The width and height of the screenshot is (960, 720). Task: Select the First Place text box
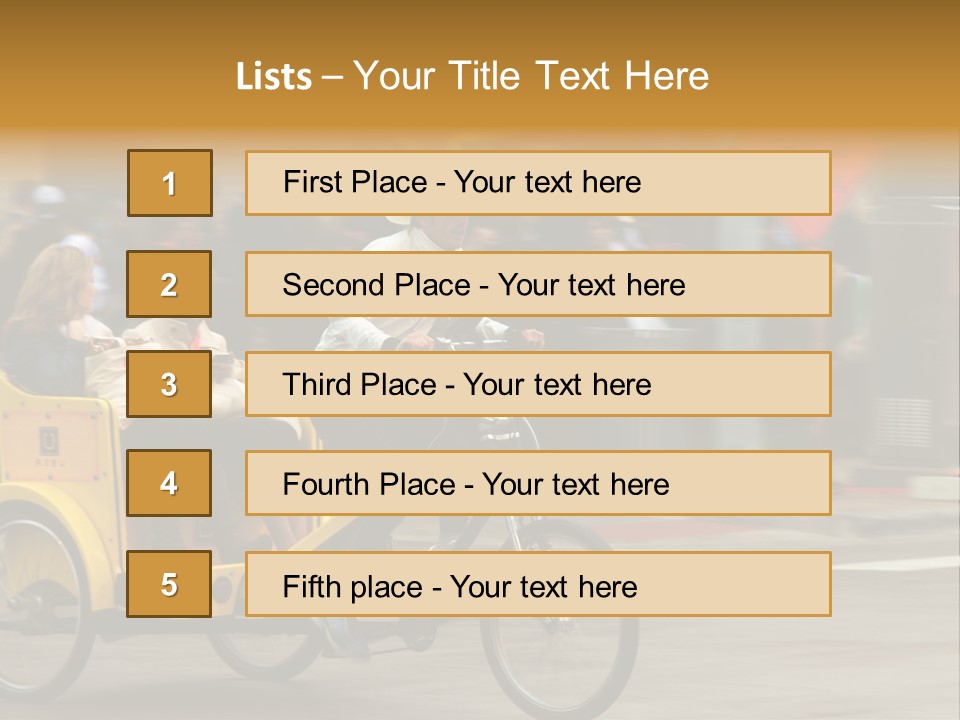point(538,183)
